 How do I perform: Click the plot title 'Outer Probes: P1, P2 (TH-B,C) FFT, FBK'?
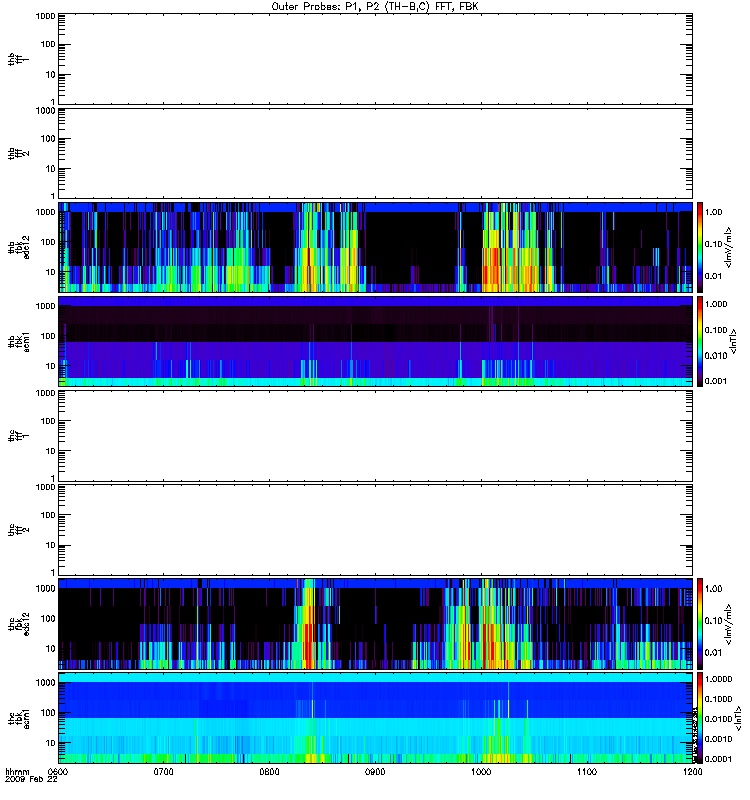(375, 7)
